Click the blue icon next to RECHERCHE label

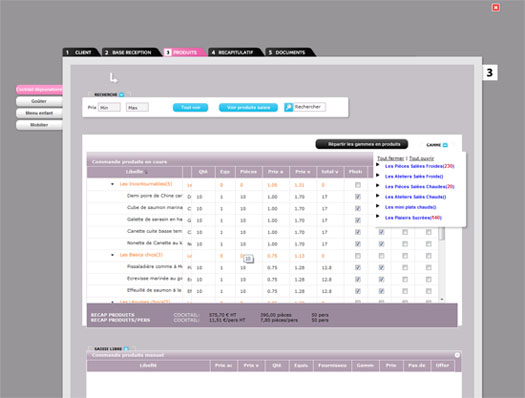click(122, 95)
